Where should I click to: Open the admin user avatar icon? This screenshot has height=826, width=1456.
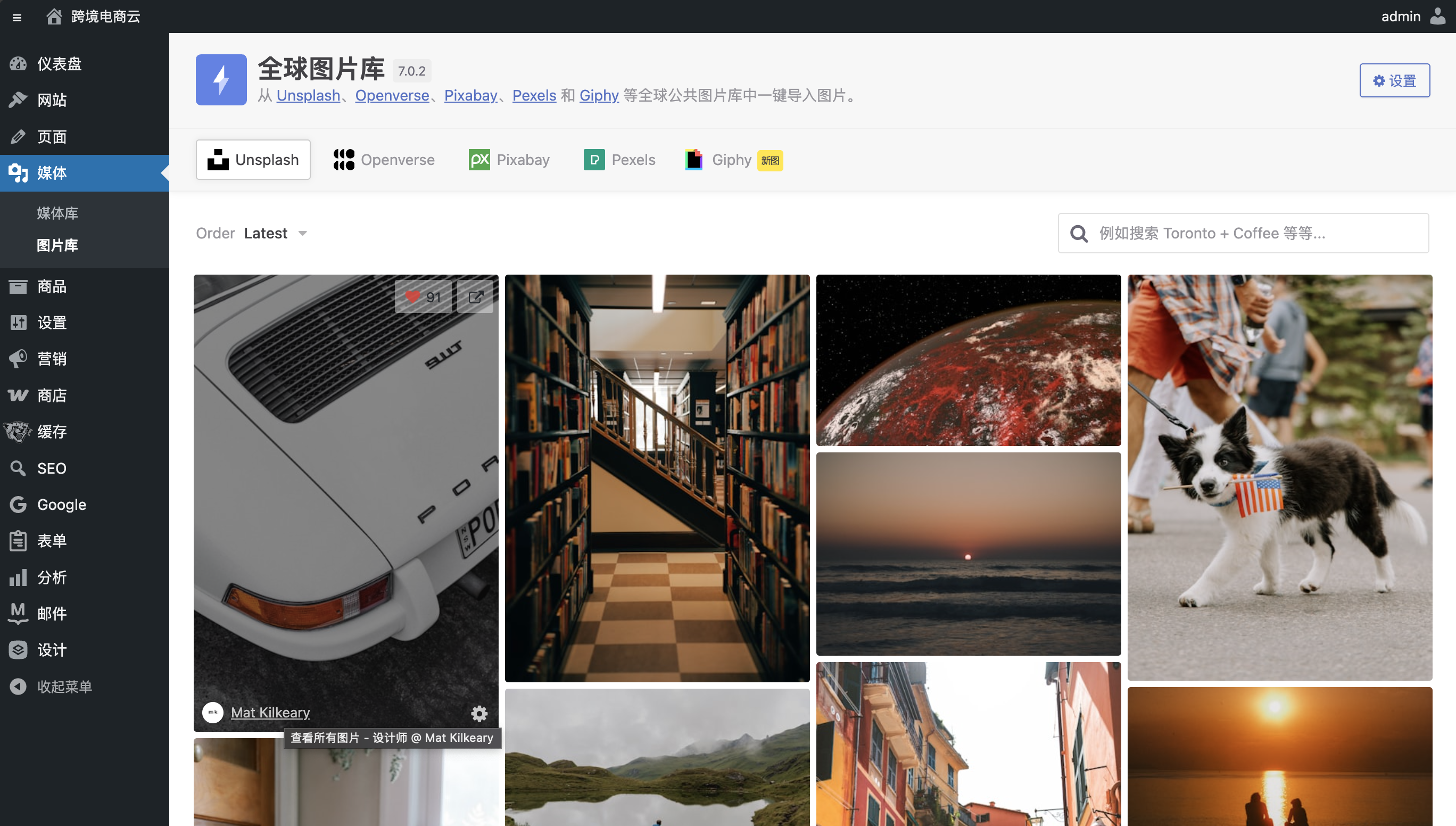[x=1438, y=16]
